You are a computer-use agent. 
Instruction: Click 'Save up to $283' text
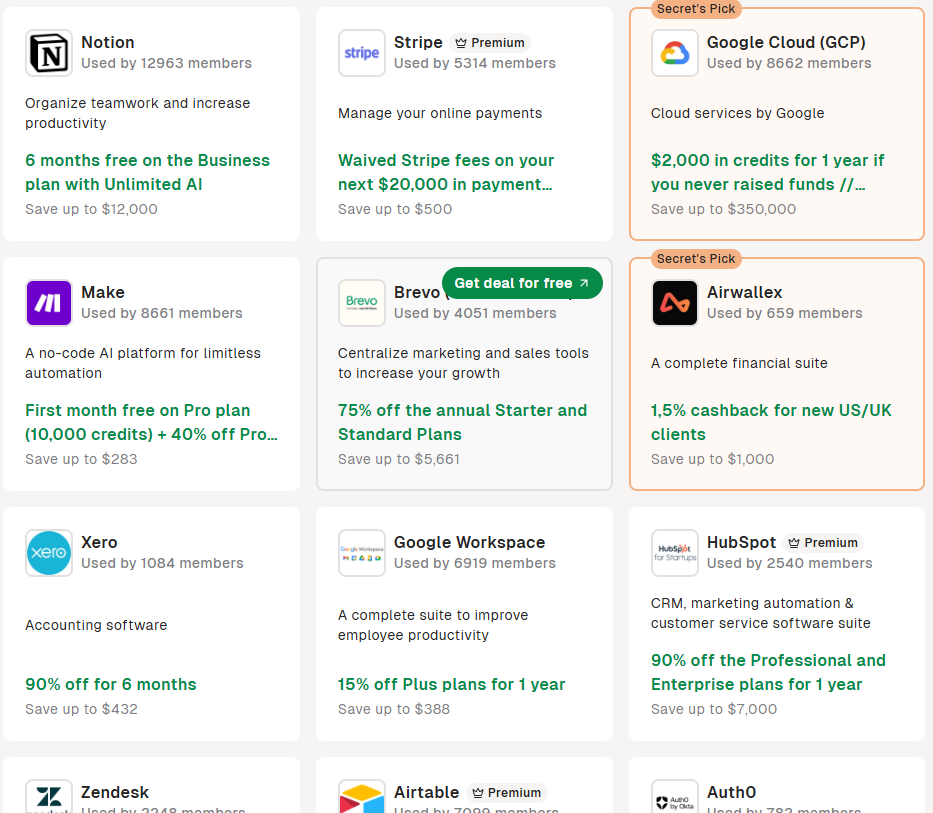pos(81,459)
